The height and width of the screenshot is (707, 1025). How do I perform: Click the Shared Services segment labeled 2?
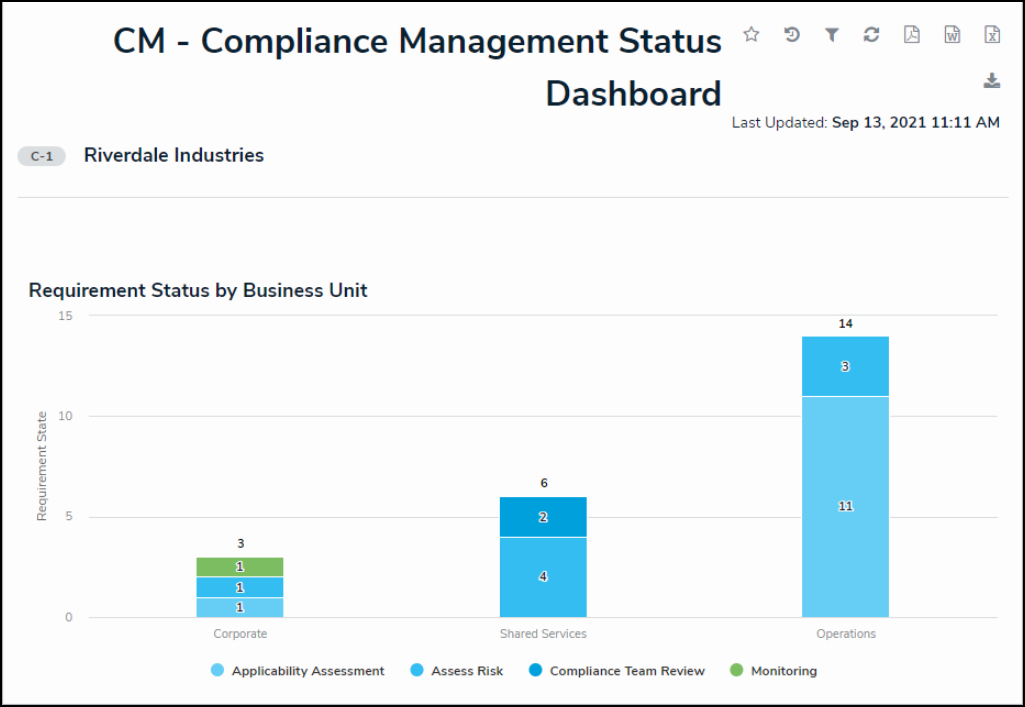pyautogui.click(x=543, y=517)
